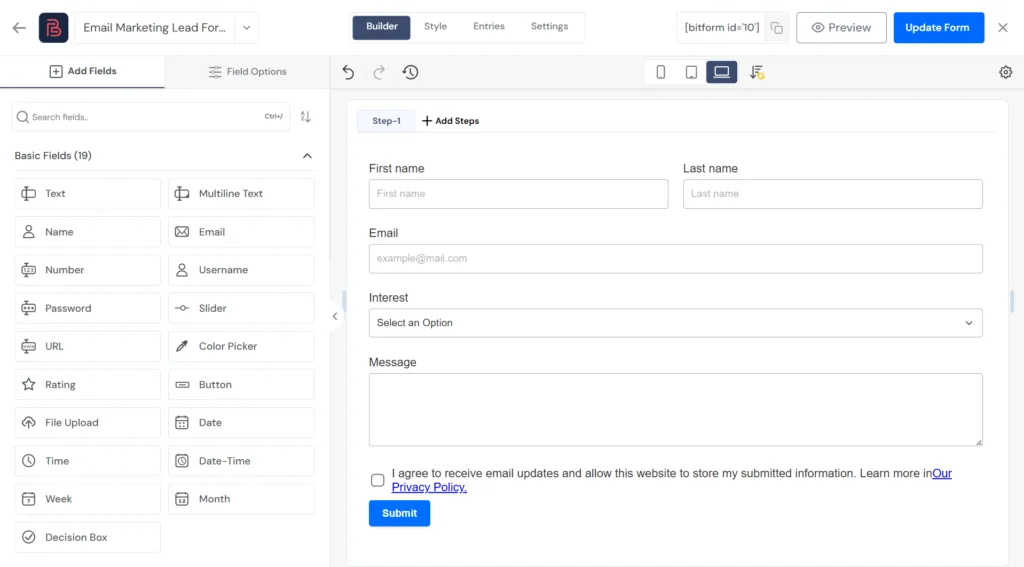The image size is (1024, 567).
Task: Select the tablet device view
Action: coord(691,72)
